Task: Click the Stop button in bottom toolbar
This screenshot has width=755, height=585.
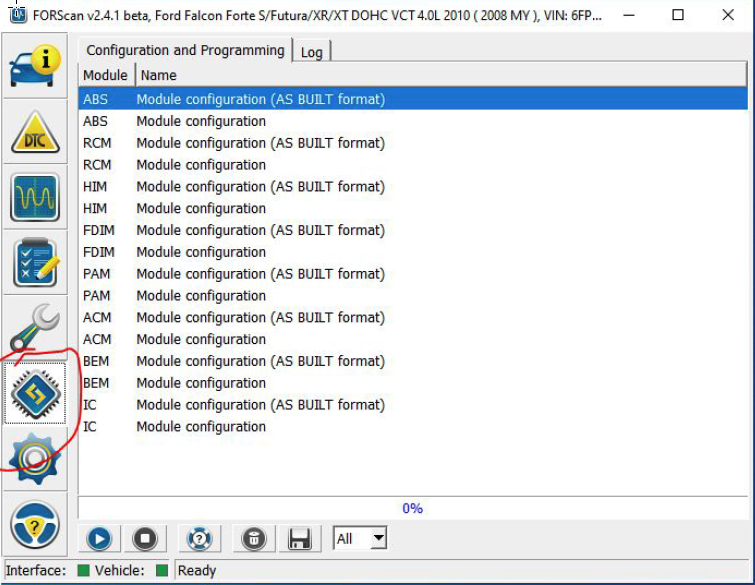Action: pos(145,538)
